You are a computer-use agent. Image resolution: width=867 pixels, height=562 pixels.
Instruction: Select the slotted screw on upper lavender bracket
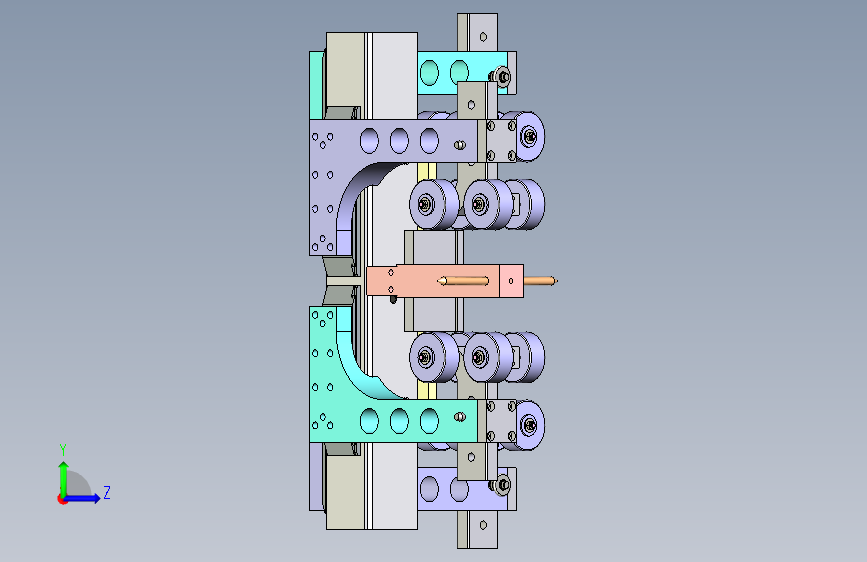click(459, 145)
